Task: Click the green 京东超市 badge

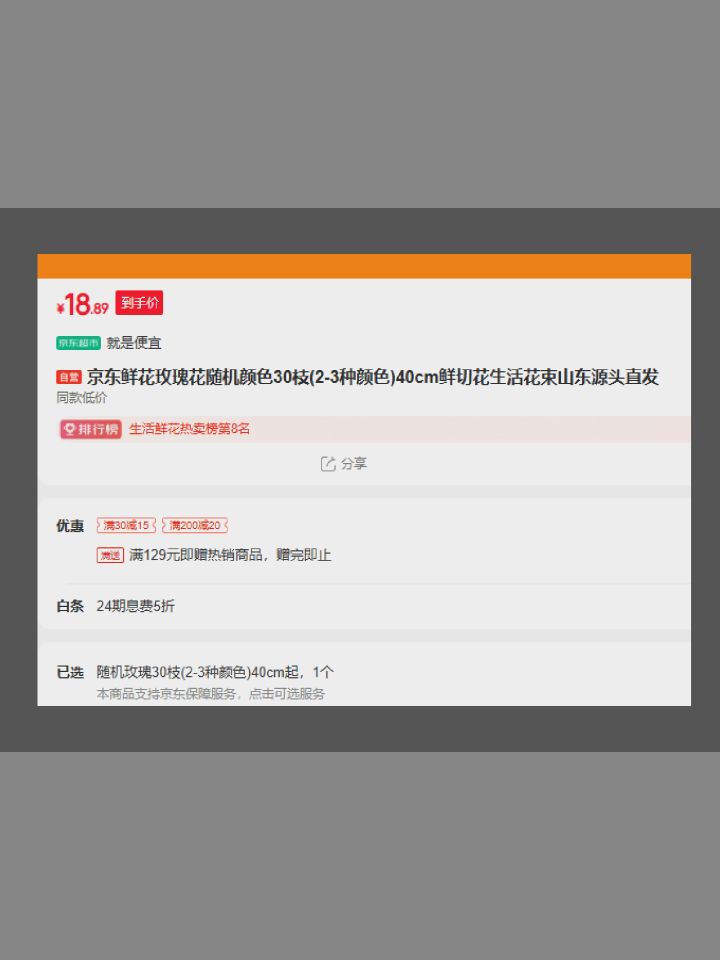Action: click(78, 343)
